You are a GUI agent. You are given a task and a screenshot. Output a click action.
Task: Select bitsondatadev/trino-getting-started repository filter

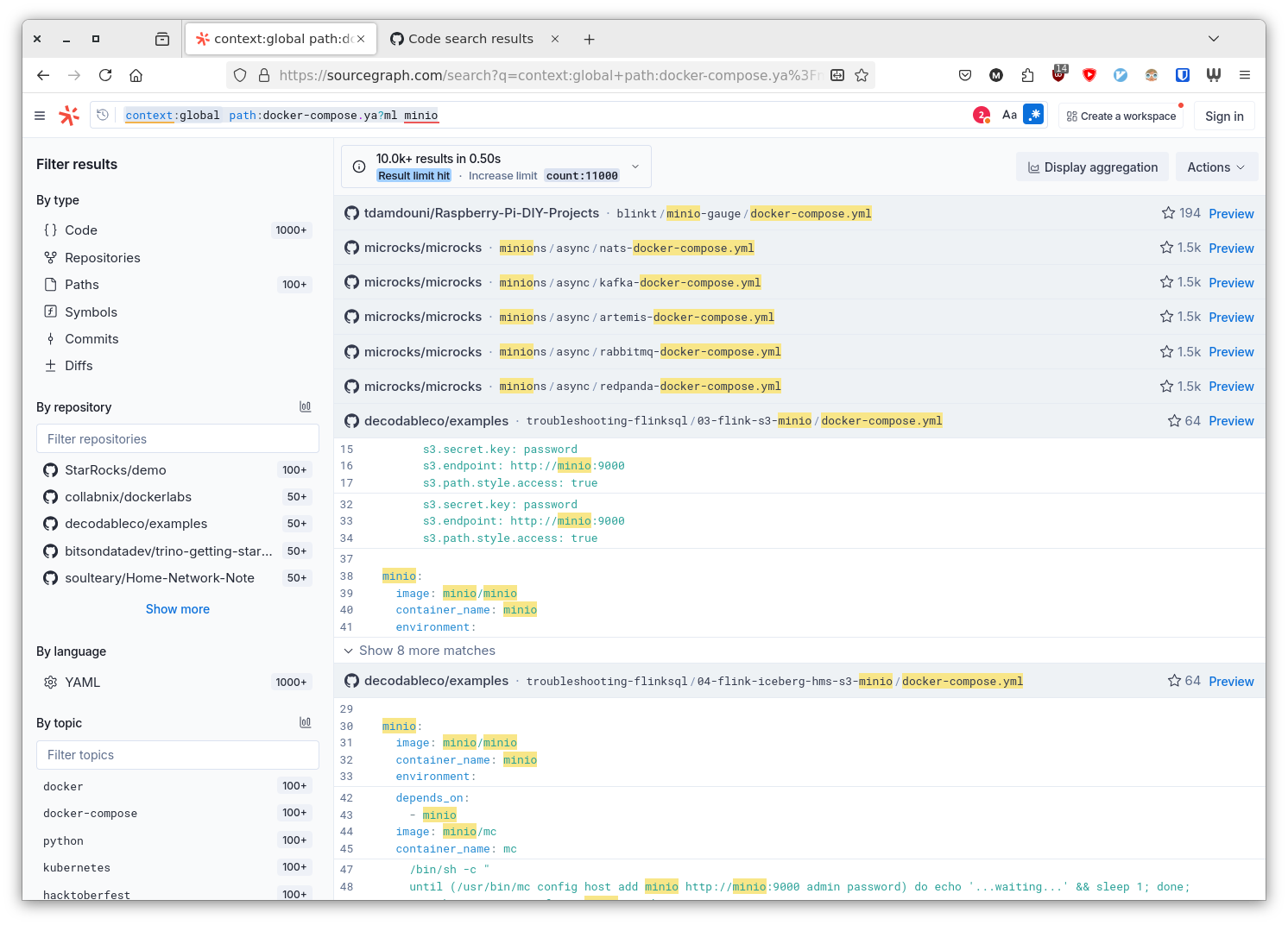(x=177, y=551)
